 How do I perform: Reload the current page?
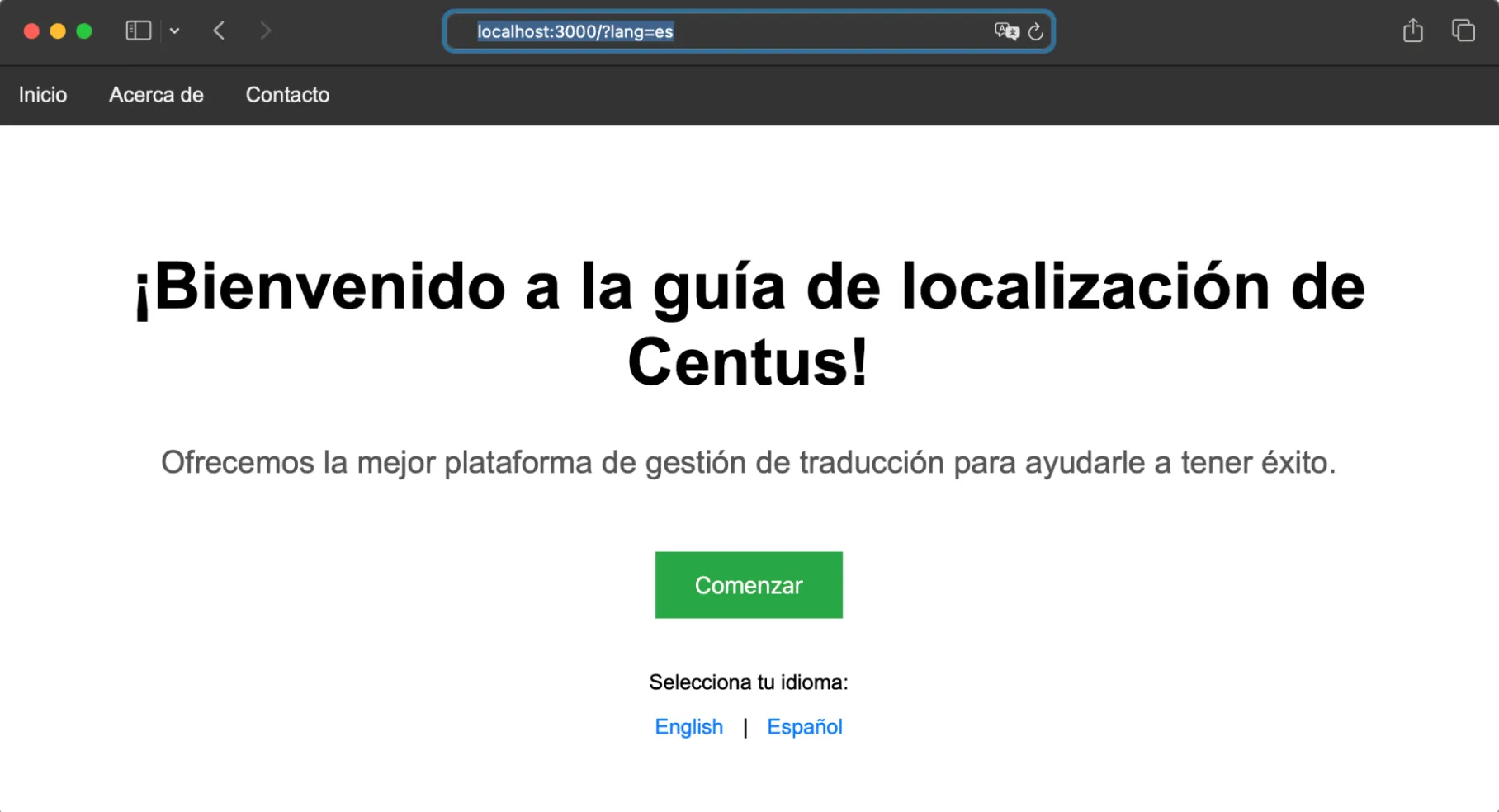[x=1036, y=31]
